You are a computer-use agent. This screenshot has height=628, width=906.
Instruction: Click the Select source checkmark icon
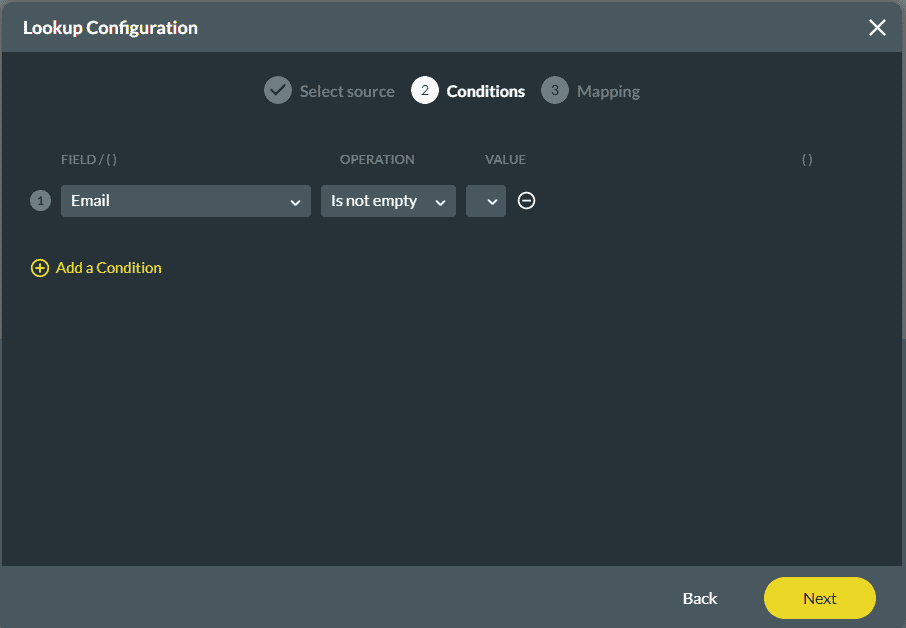tap(277, 91)
